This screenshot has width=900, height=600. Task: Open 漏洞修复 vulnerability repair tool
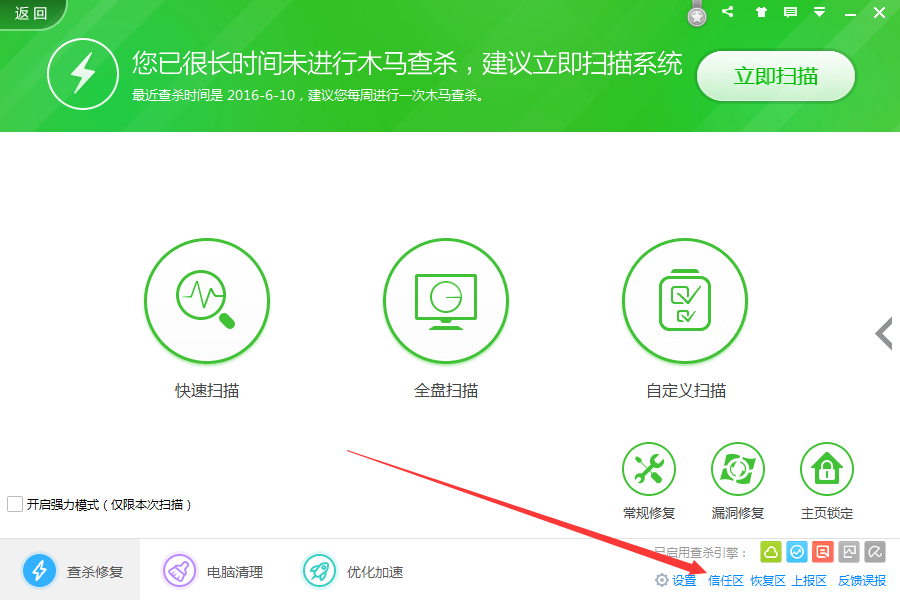(x=738, y=469)
